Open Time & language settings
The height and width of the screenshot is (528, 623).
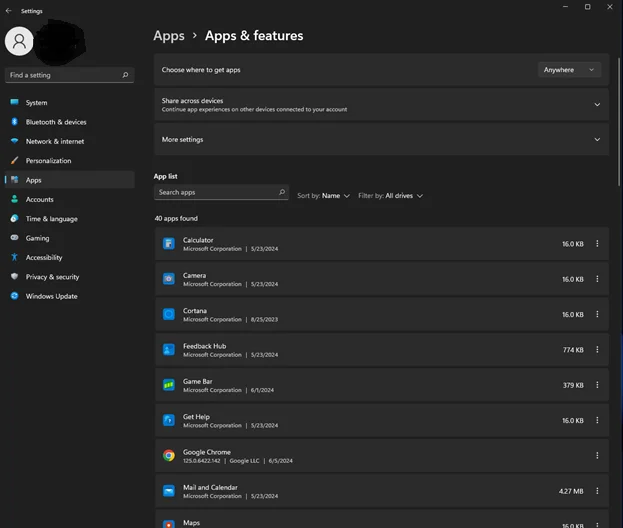tap(70, 219)
